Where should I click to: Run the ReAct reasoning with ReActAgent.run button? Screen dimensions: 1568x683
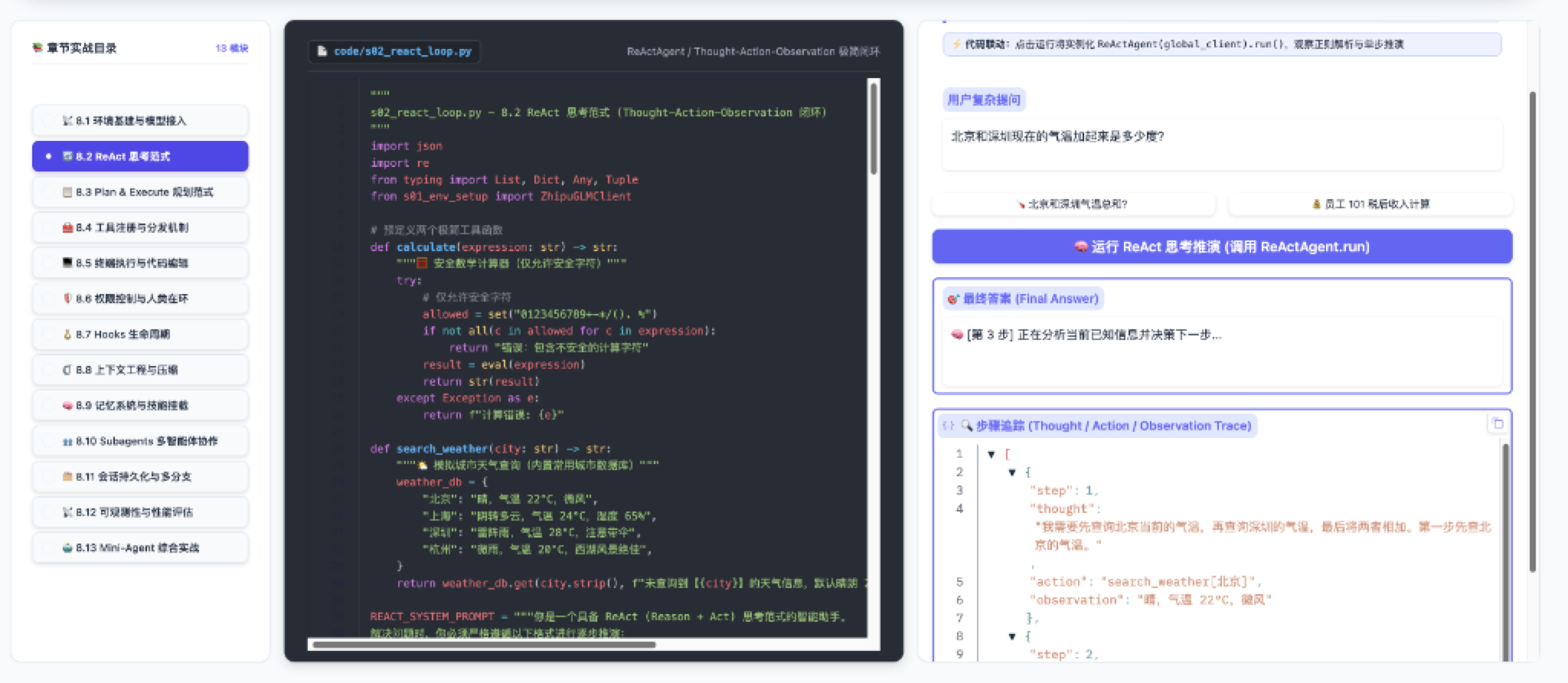point(1222,247)
